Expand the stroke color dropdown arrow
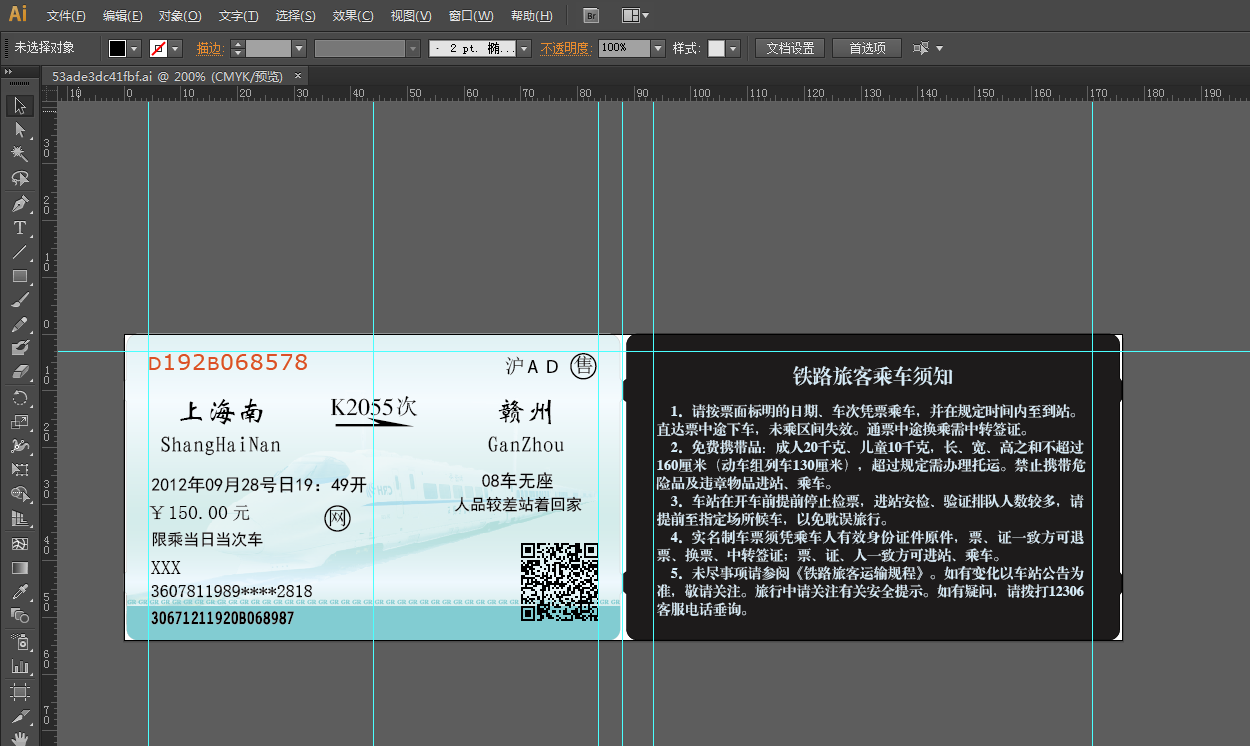This screenshot has width=1250, height=746. pos(175,48)
